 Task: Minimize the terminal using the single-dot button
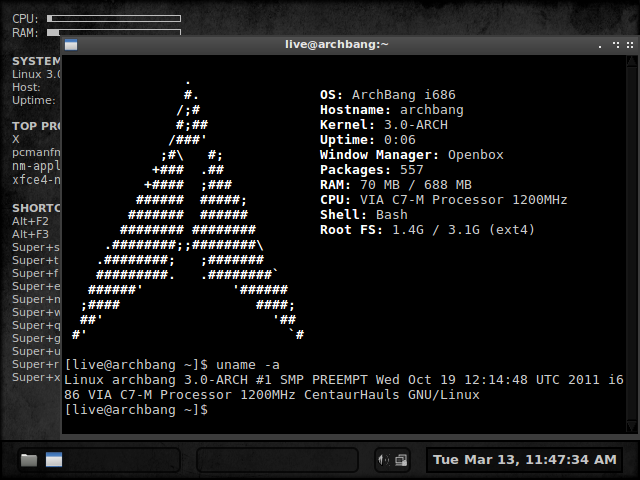pyautogui.click(x=600, y=46)
